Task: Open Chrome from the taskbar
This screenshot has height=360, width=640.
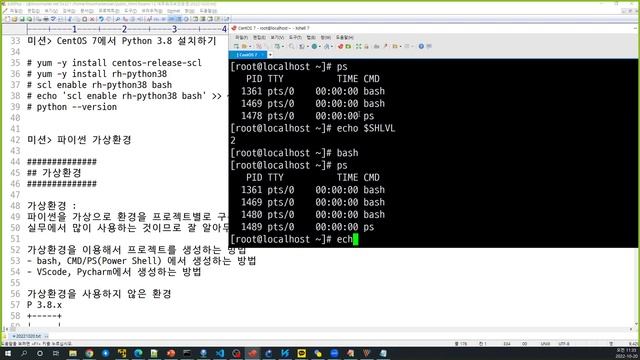Action: pyautogui.click(x=89, y=353)
